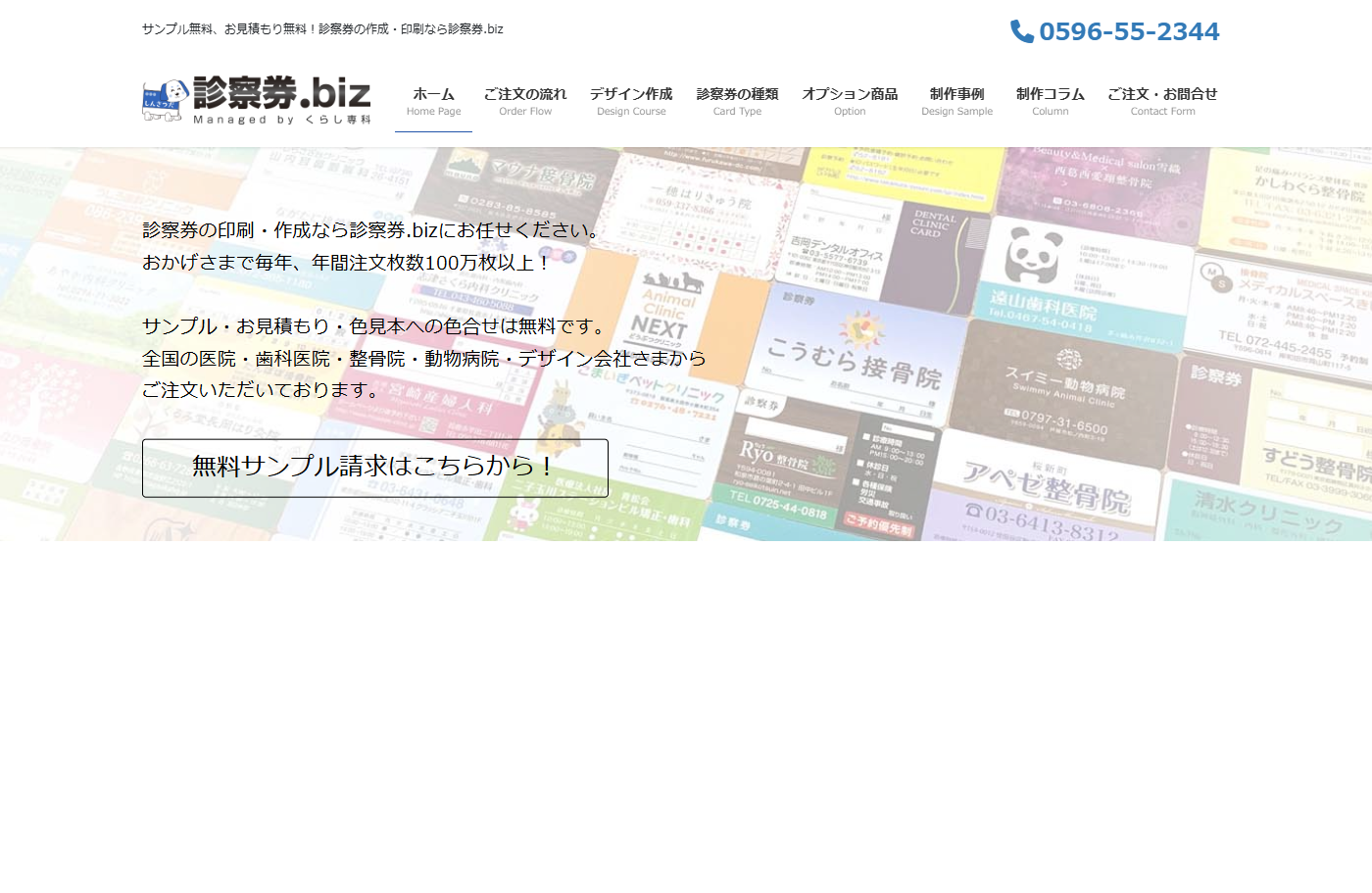Click the 診察券.biz logo text
The width and height of the screenshot is (1372, 893).
pyautogui.click(x=282, y=94)
